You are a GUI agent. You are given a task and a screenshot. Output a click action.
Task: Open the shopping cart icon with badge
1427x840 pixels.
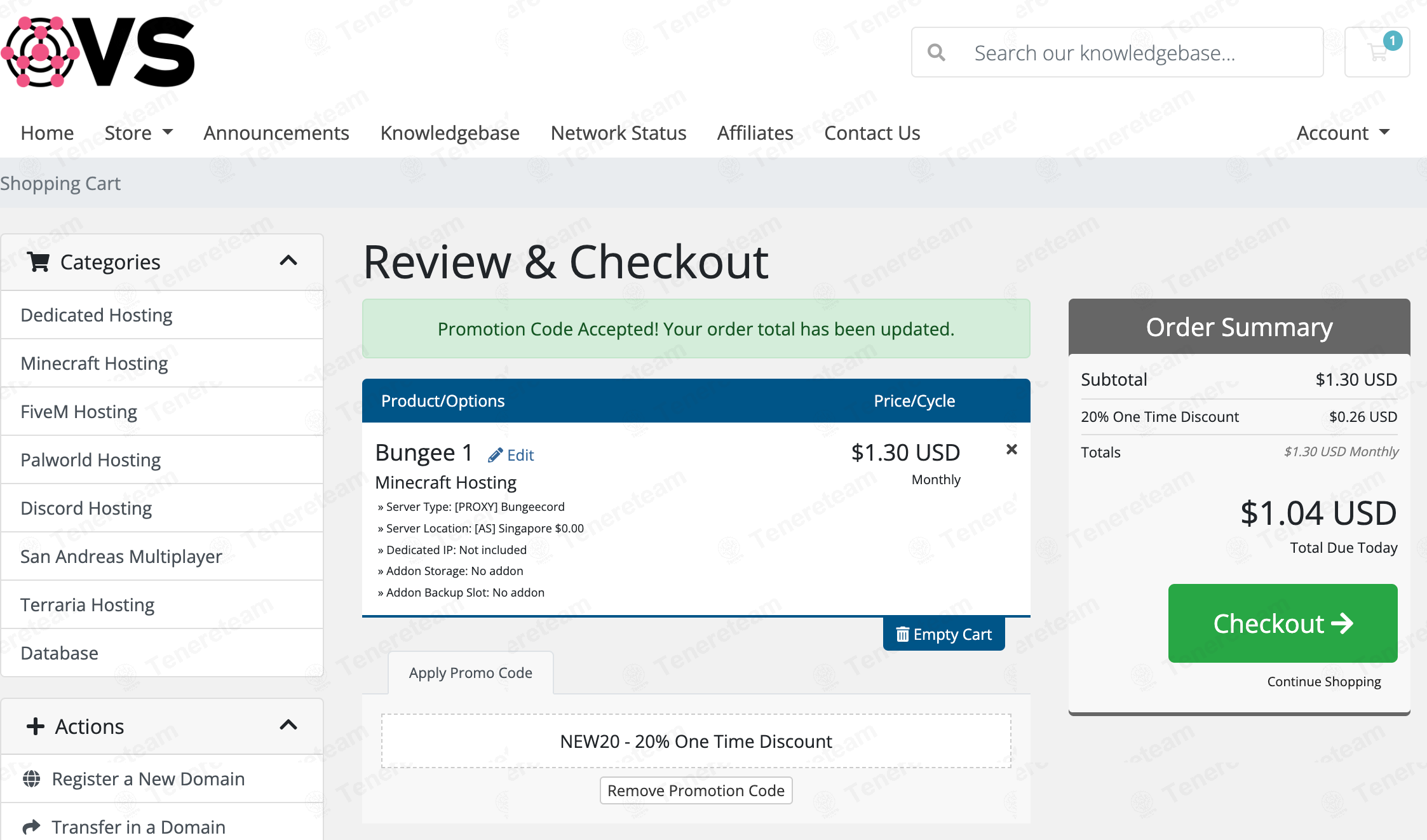coord(1377,52)
